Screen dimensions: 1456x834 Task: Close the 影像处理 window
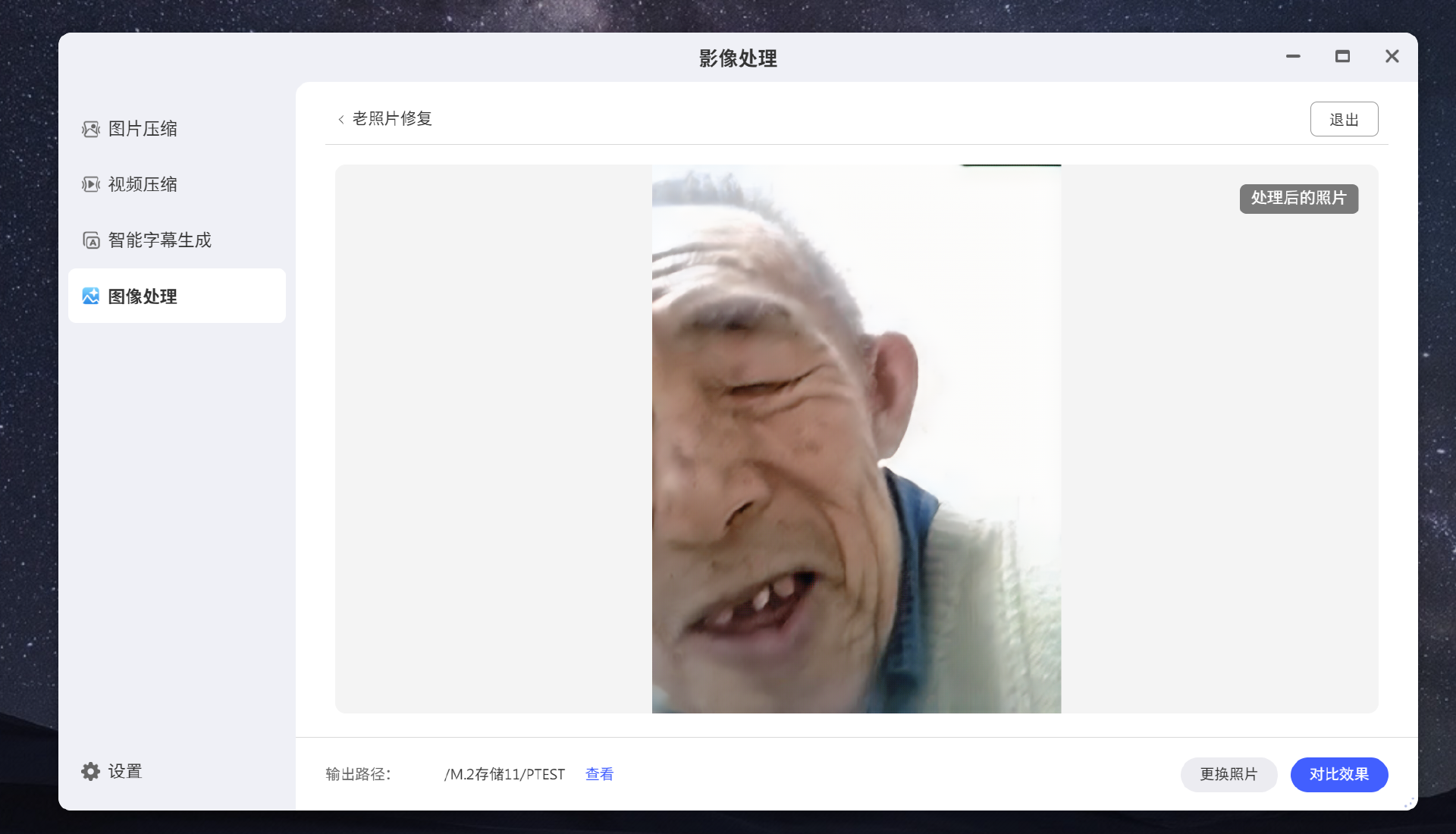(x=1392, y=57)
